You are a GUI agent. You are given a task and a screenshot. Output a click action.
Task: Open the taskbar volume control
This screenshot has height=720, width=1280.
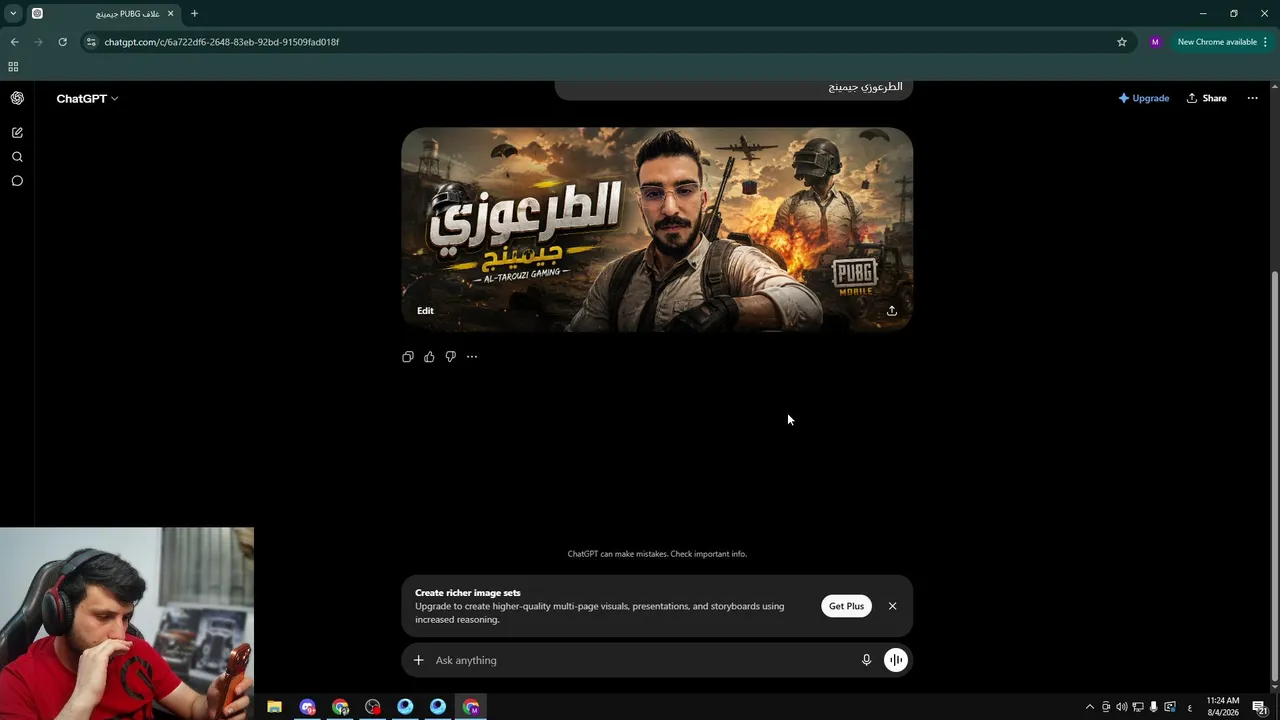pyautogui.click(x=1121, y=707)
